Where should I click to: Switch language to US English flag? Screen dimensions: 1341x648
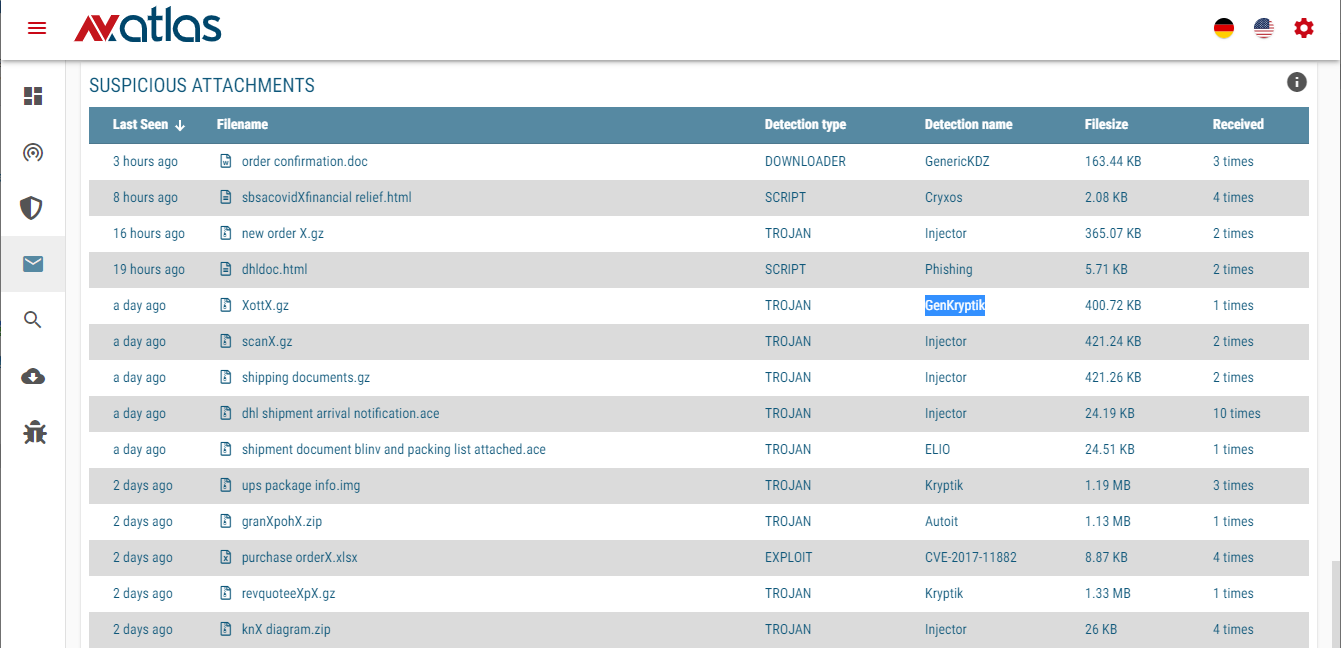coord(1264,28)
